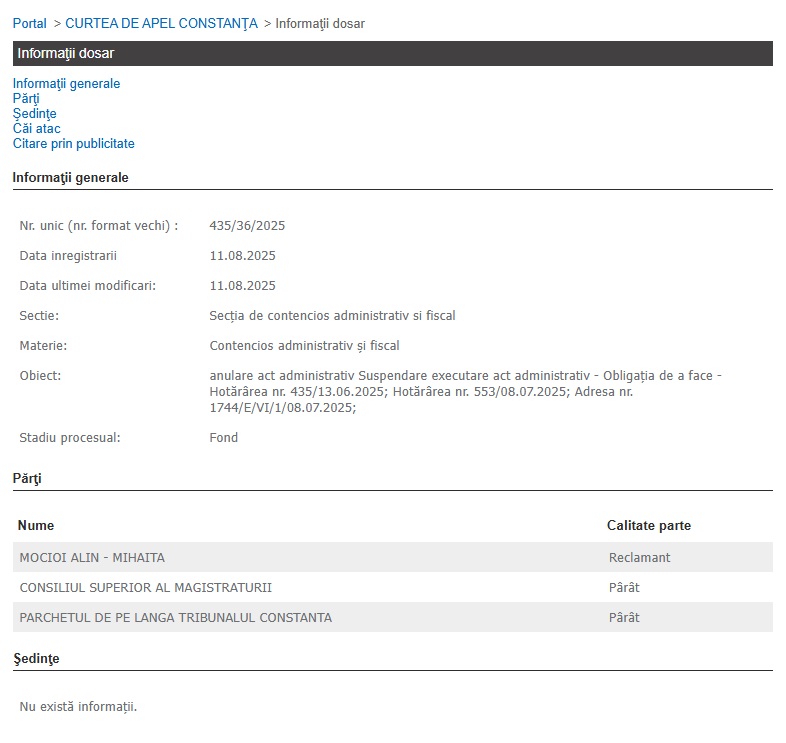Select the Stadiu procesual value Fond
This screenshot has width=786, height=743.
point(224,438)
